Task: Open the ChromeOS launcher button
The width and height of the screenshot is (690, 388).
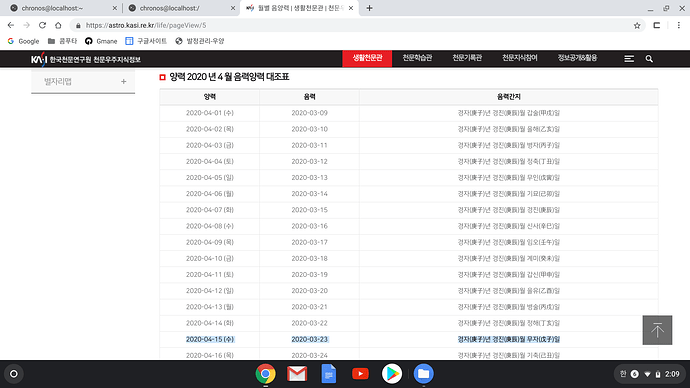Action: [x=14, y=374]
